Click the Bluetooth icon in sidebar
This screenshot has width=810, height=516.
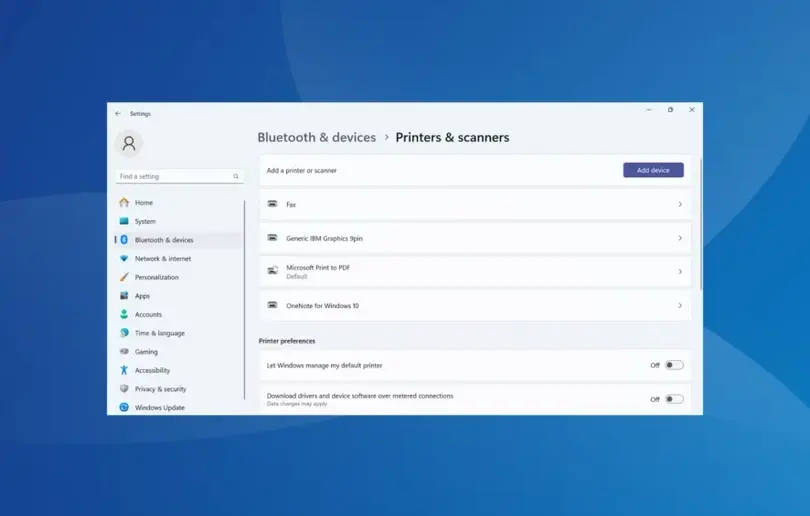tap(124, 240)
